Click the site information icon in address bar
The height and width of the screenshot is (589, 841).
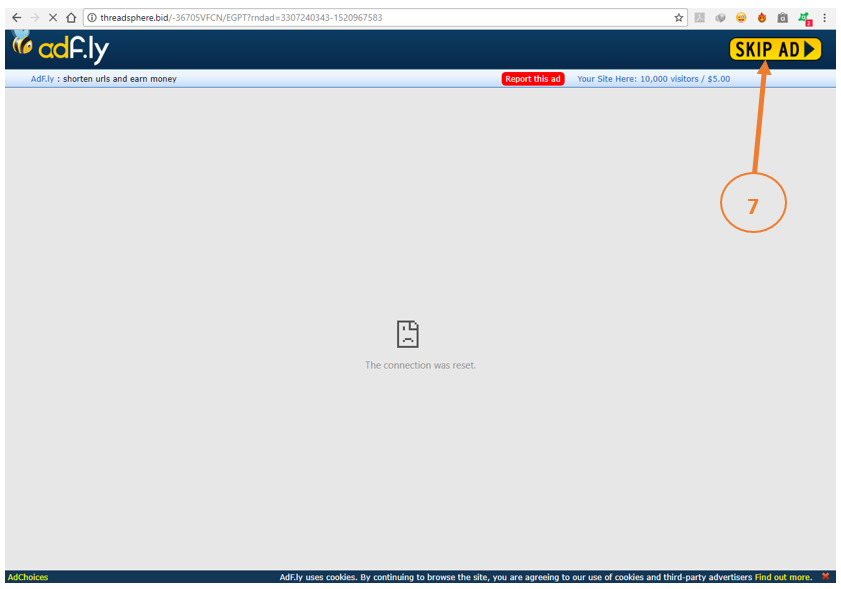point(92,18)
